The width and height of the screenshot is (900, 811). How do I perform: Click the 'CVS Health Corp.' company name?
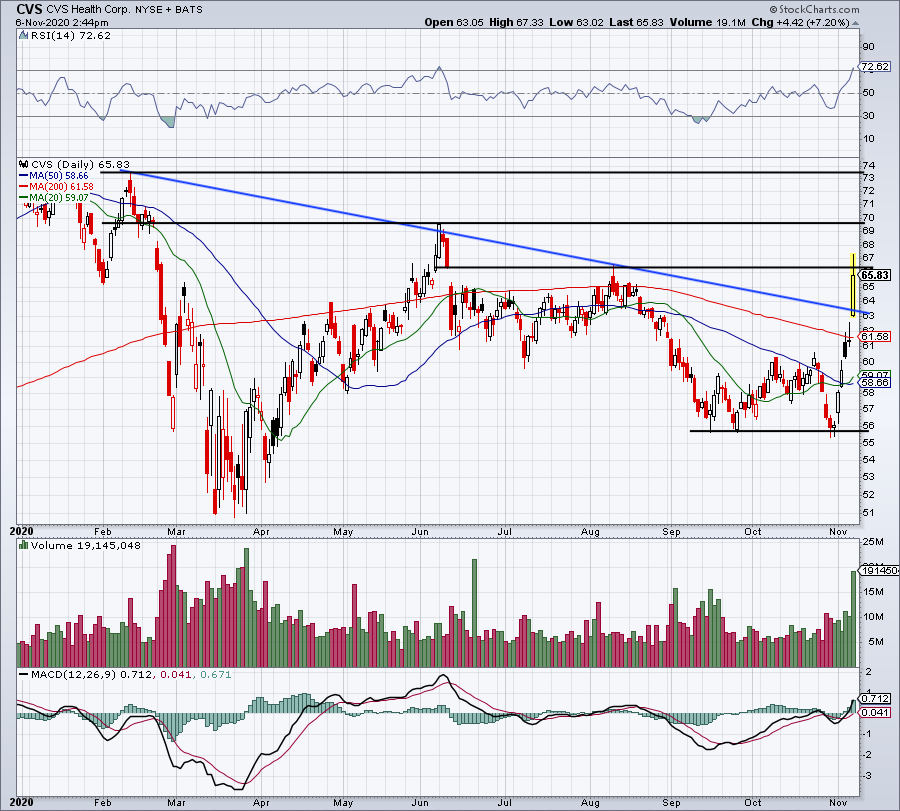[x=88, y=9]
